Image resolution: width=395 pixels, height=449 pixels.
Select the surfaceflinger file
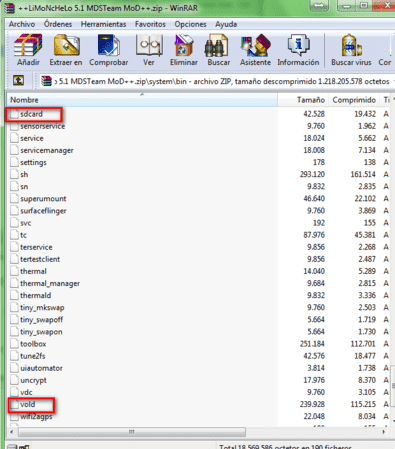click(43, 211)
